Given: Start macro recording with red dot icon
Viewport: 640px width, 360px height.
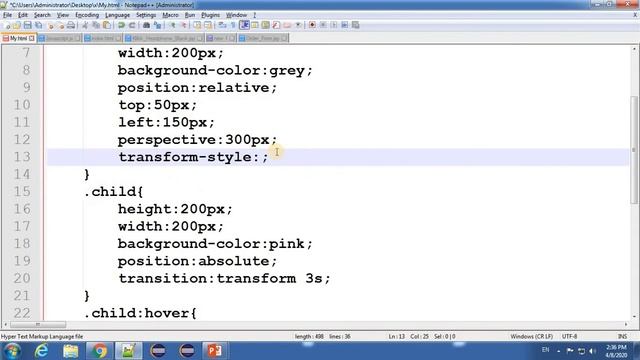Looking at the screenshot, I should pos(312,25).
